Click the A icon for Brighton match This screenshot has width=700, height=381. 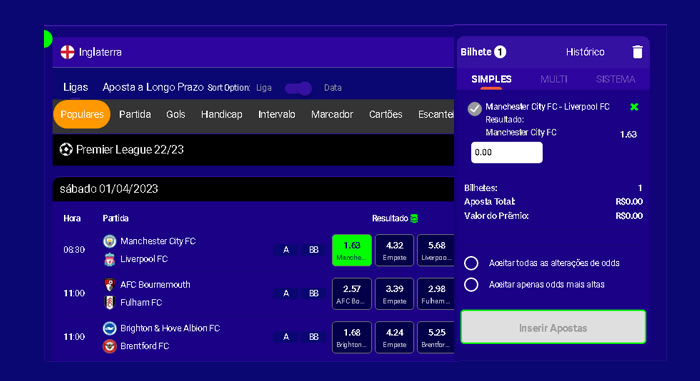[x=286, y=337]
